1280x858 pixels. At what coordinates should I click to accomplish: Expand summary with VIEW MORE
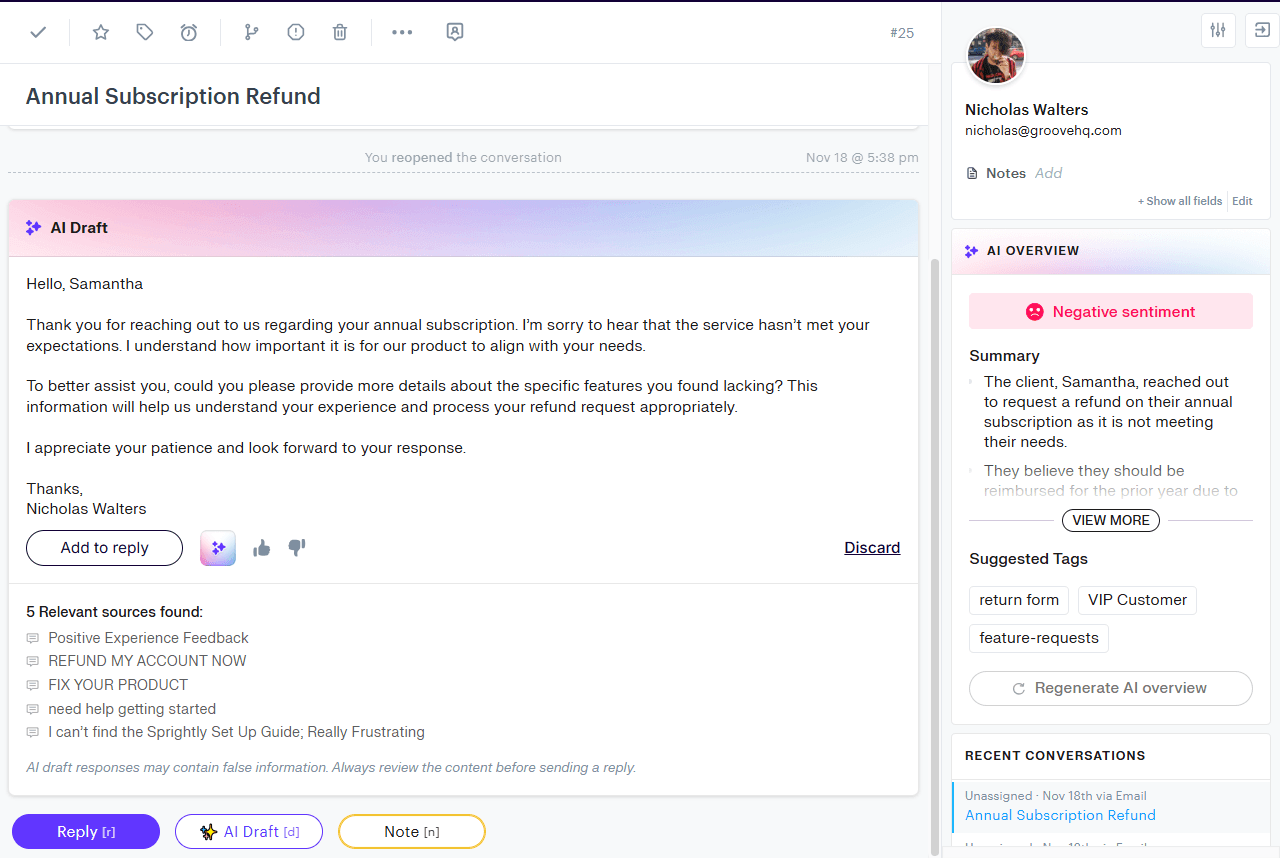coord(1110,520)
